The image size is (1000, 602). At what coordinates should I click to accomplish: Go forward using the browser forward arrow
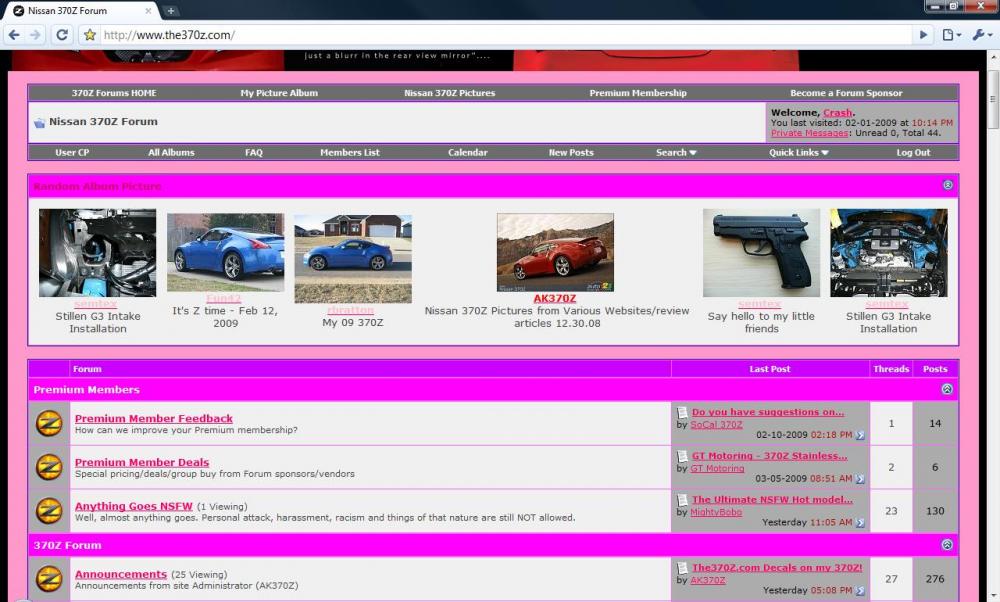point(35,34)
